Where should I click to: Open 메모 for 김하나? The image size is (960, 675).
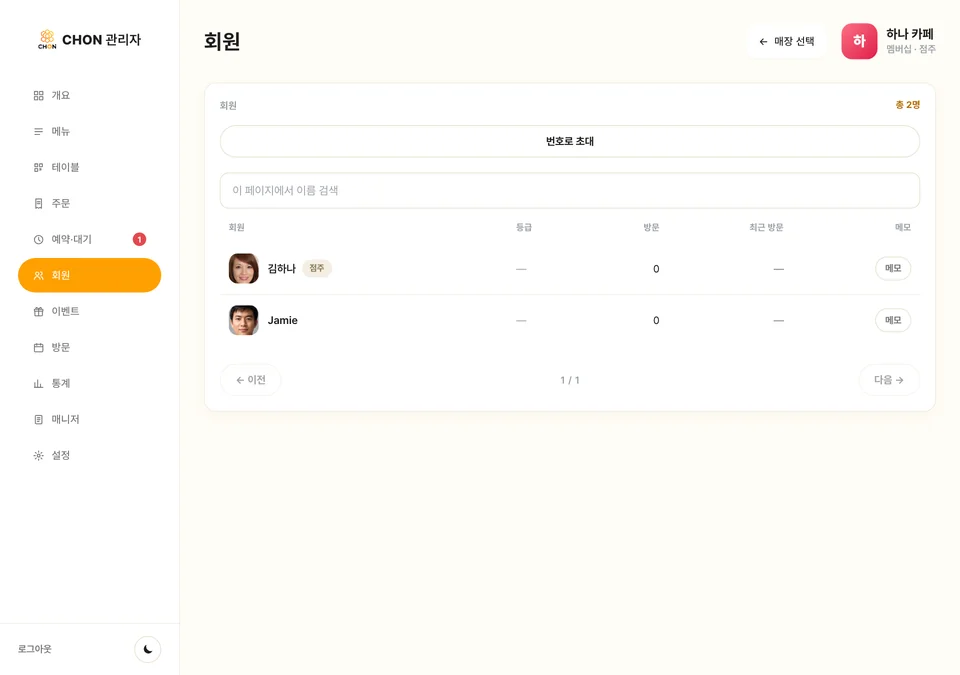(893, 268)
